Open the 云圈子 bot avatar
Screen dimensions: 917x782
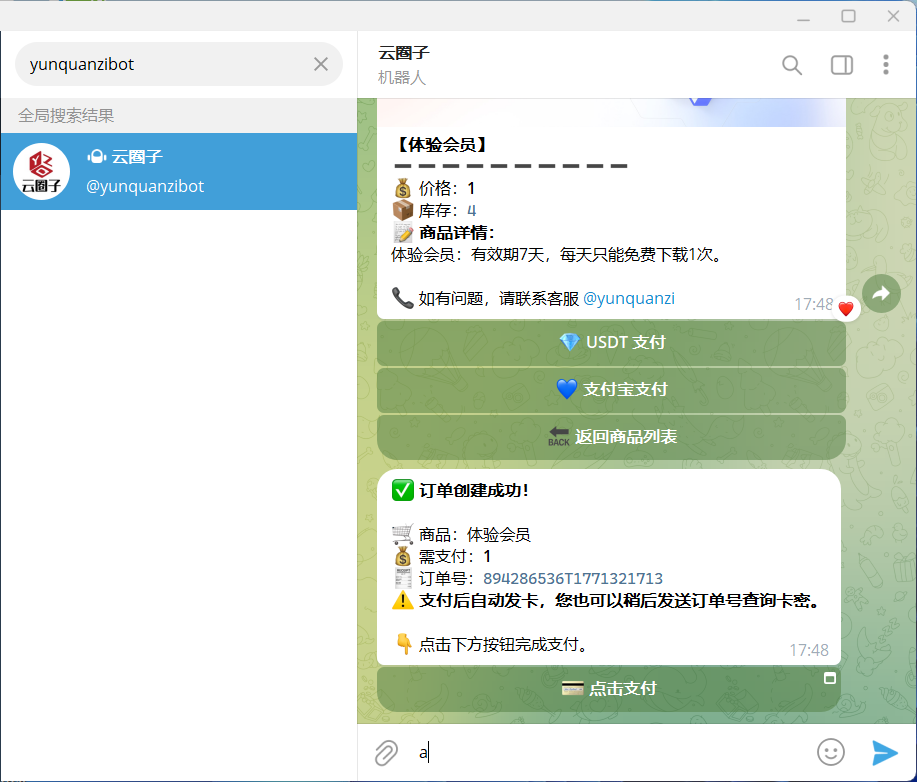point(41,171)
